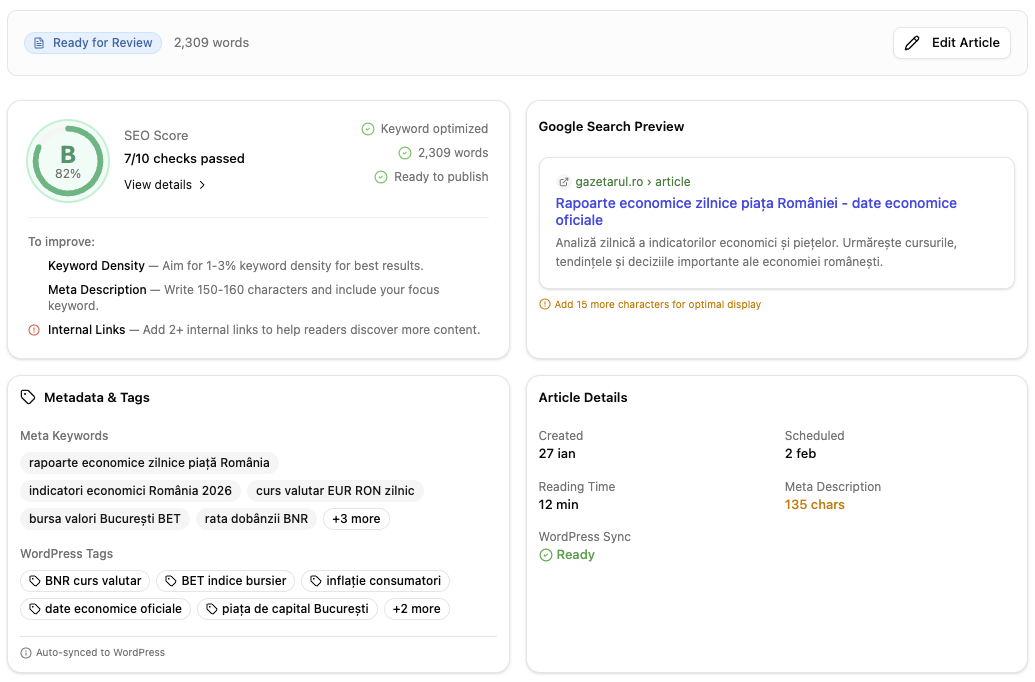1035x682 pixels.
Task: Expand the +2 more WordPress tags
Action: [x=417, y=608]
